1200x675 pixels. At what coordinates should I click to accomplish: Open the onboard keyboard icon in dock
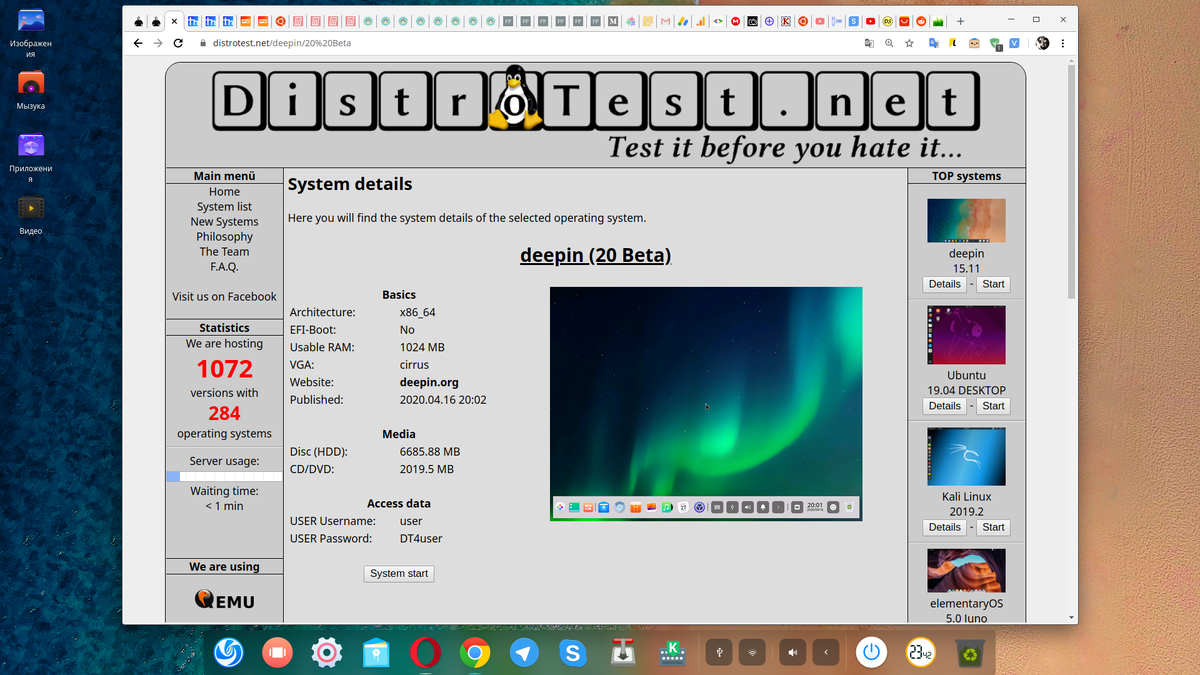pyautogui.click(x=671, y=653)
